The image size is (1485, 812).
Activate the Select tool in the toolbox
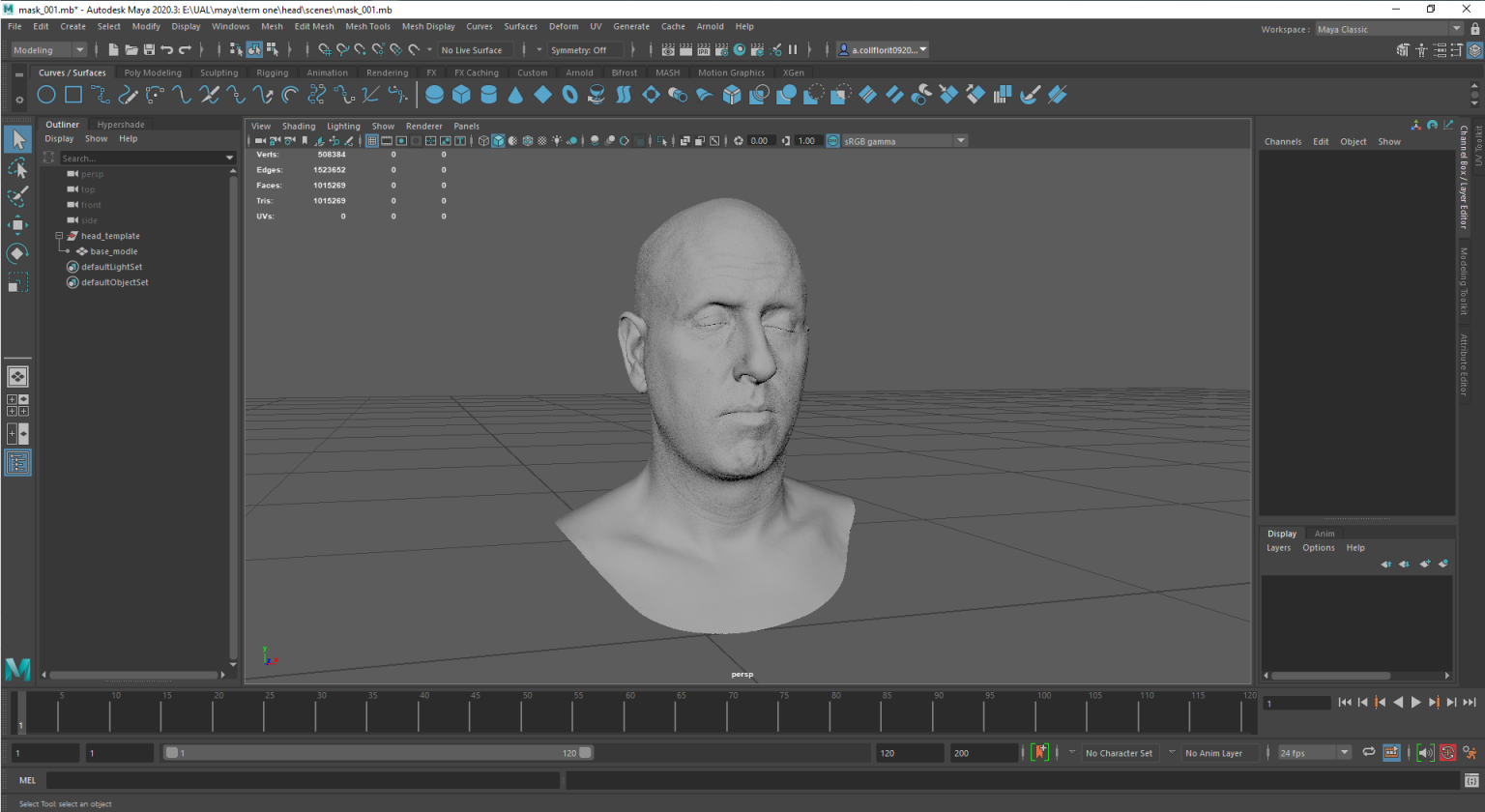point(17,139)
